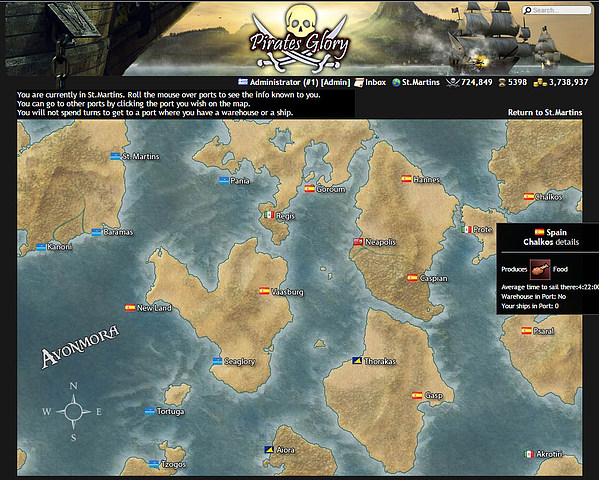
Task: Select the Hannes port flag
Action: [x=406, y=179]
